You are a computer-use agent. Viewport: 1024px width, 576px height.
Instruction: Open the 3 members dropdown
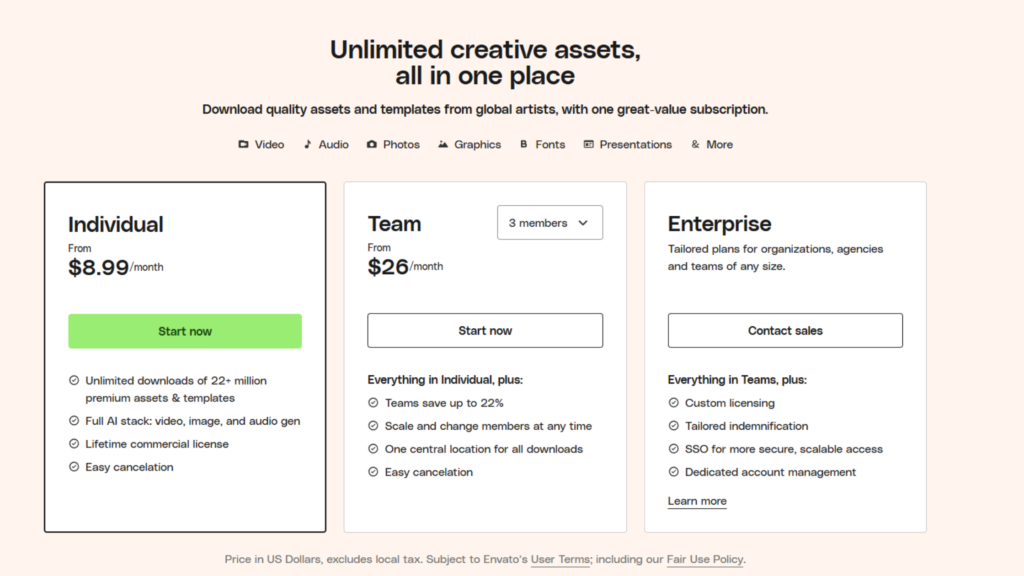click(x=550, y=223)
